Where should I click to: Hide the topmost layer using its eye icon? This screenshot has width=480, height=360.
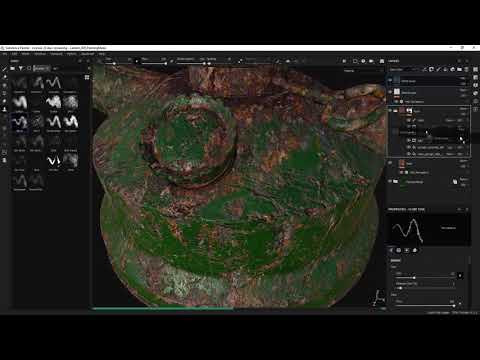click(x=390, y=80)
